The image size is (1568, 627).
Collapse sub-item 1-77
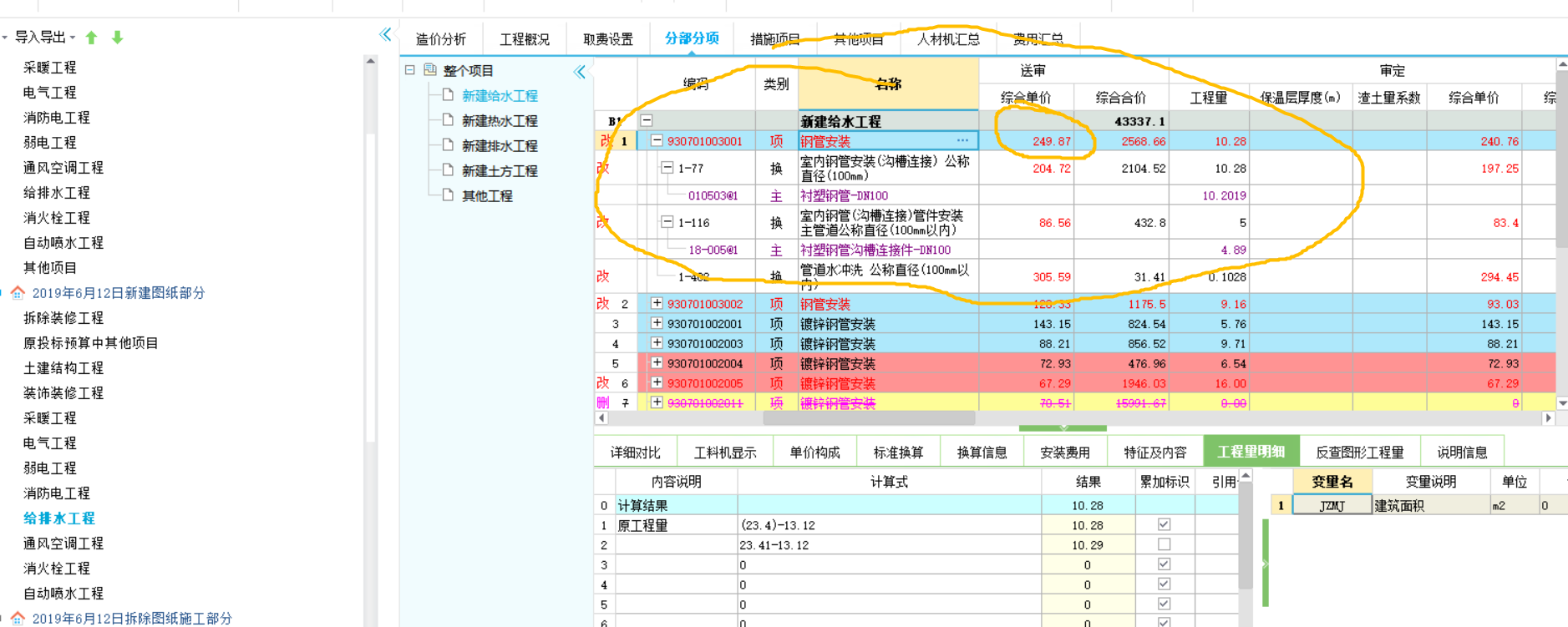point(667,168)
